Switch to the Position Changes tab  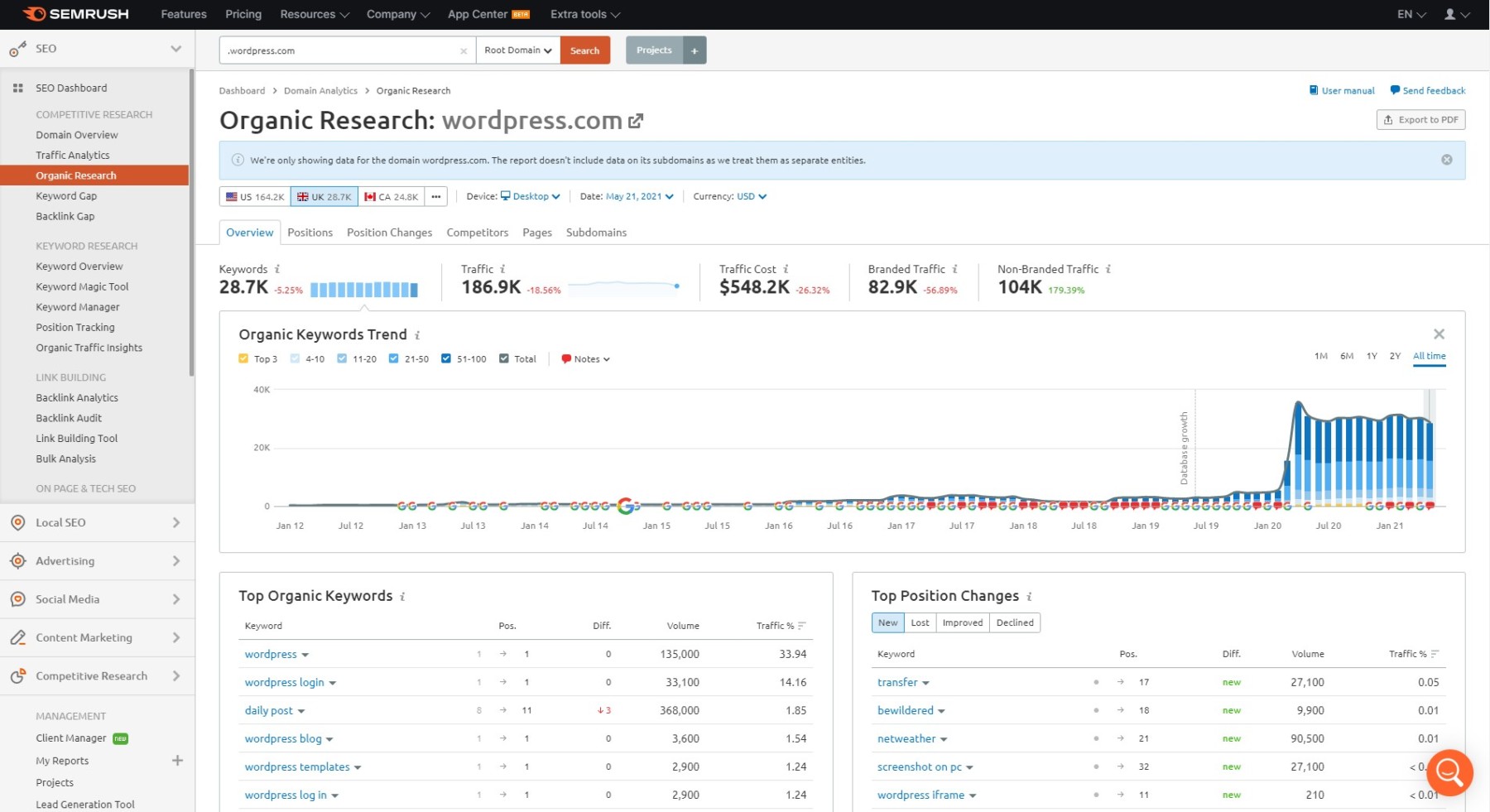click(389, 233)
